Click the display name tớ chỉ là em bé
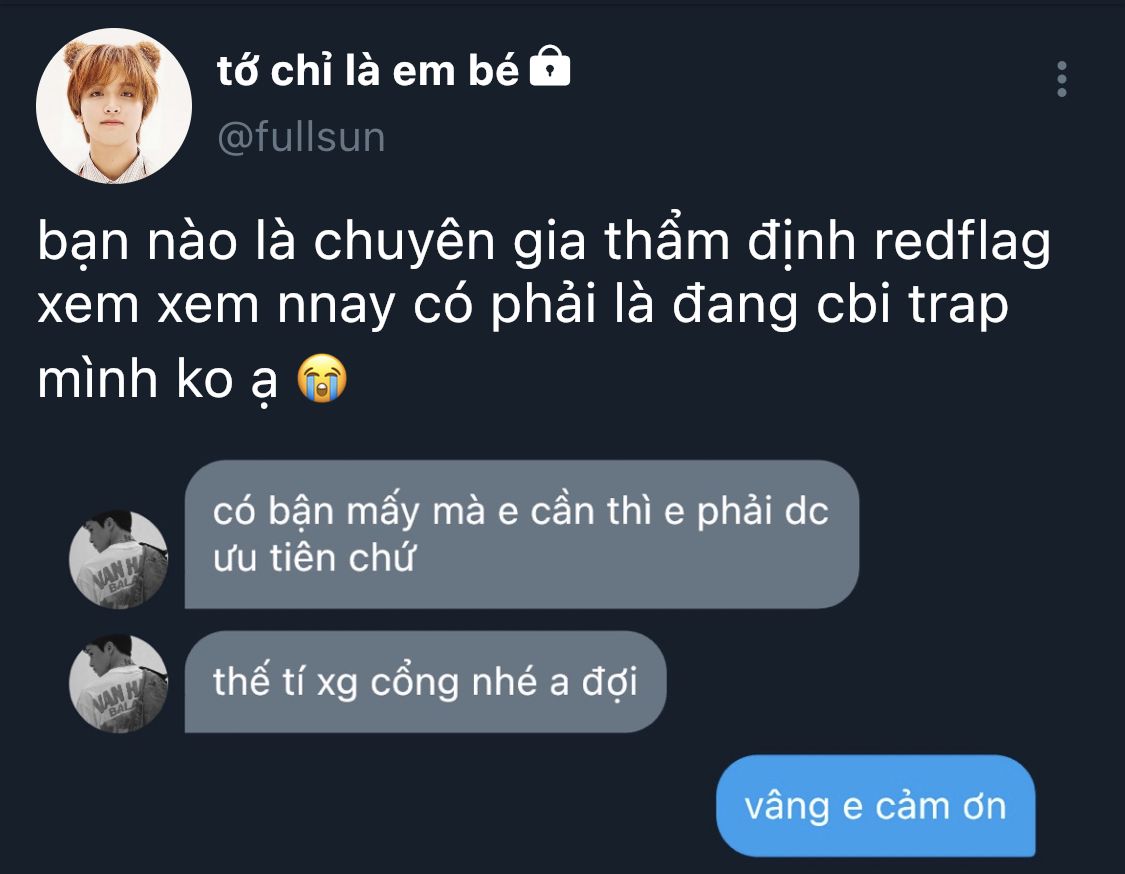 click(367, 71)
